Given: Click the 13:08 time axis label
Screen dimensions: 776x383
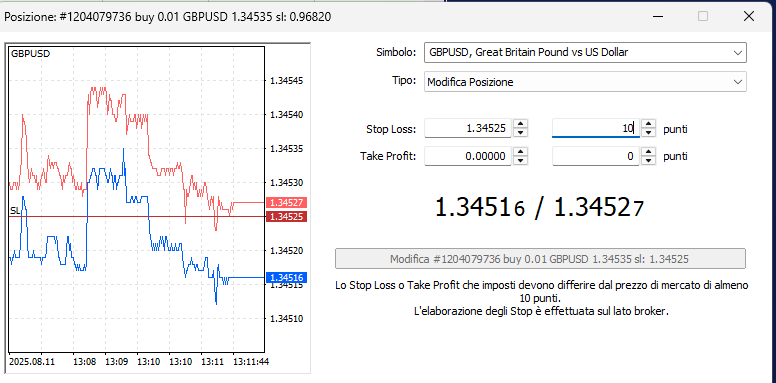Looking at the screenshot, I should click(84, 362).
